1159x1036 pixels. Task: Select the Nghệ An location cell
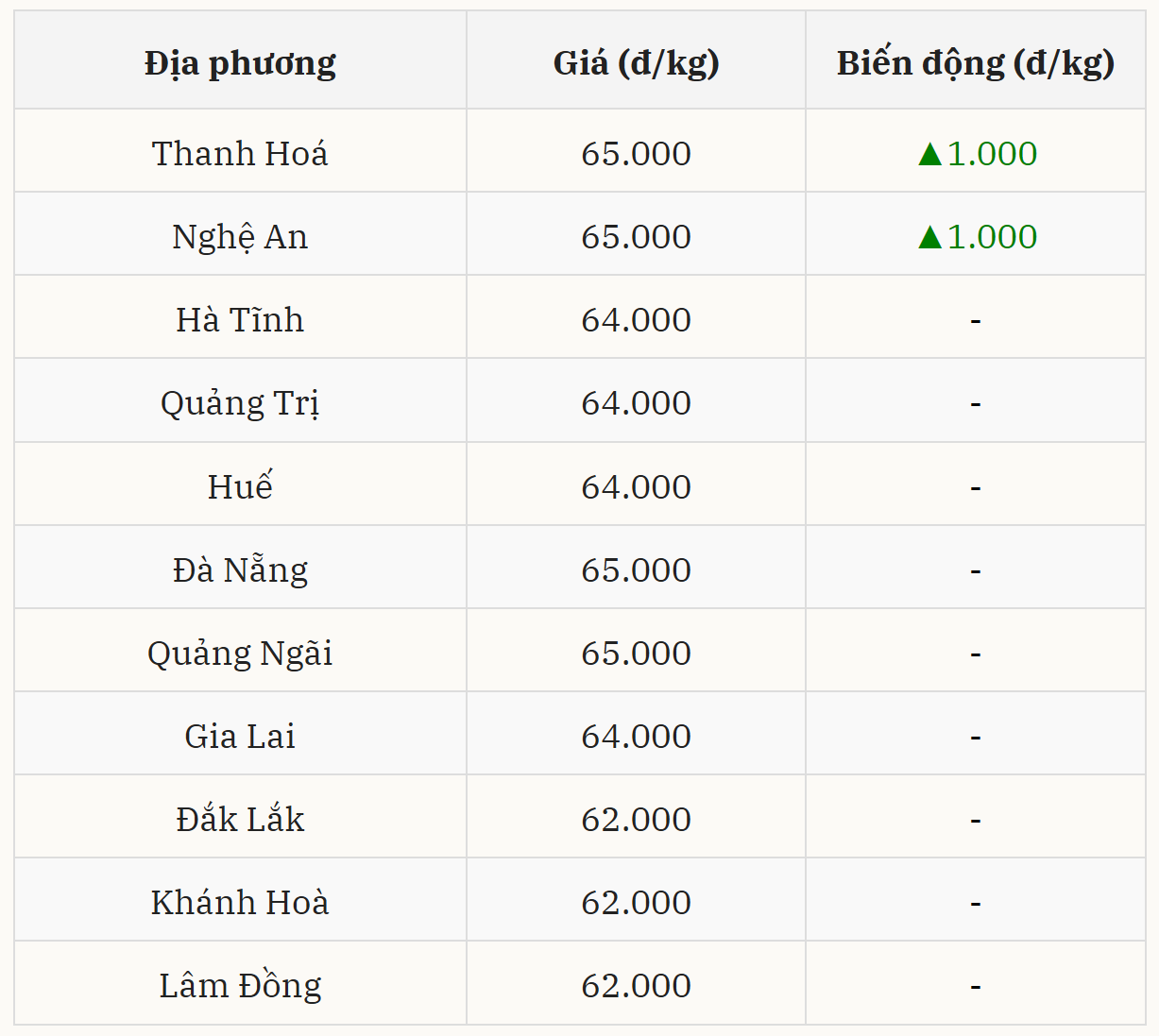tap(240, 237)
